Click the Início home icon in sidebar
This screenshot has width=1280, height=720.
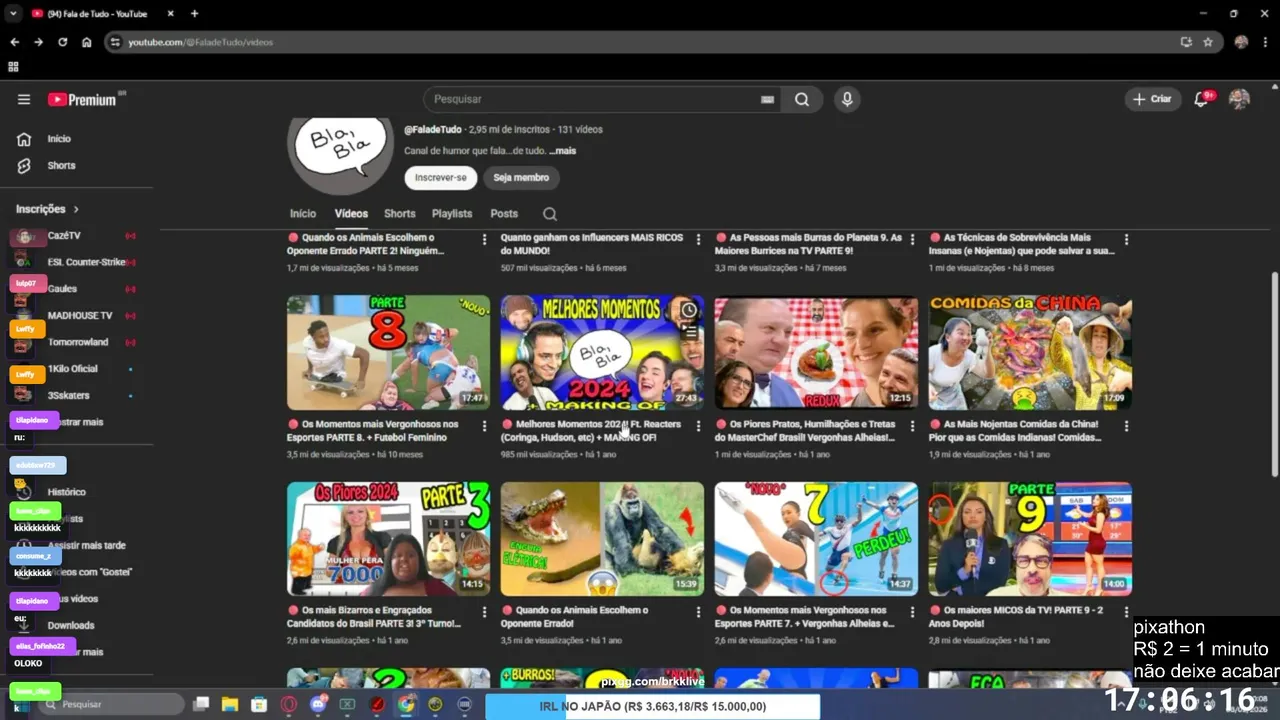tap(24, 139)
